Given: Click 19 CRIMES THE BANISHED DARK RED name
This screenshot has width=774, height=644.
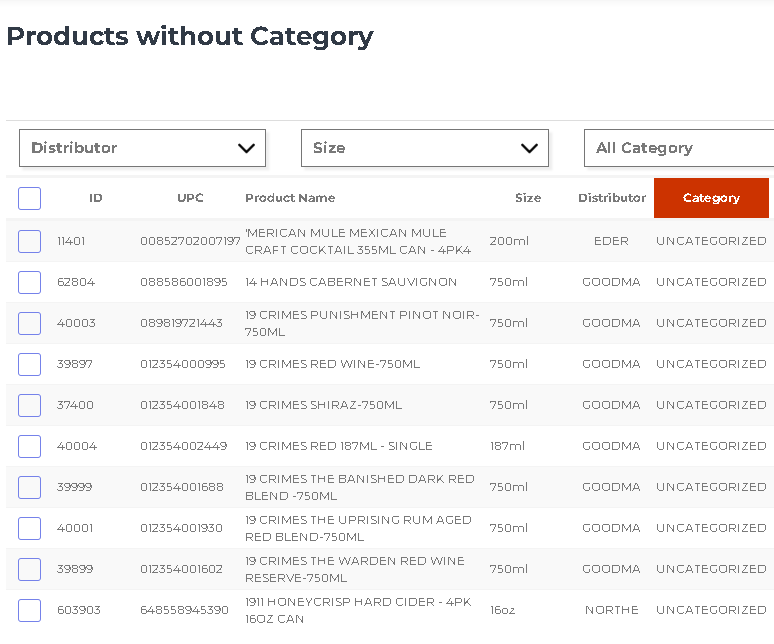Looking at the screenshot, I should [360, 487].
